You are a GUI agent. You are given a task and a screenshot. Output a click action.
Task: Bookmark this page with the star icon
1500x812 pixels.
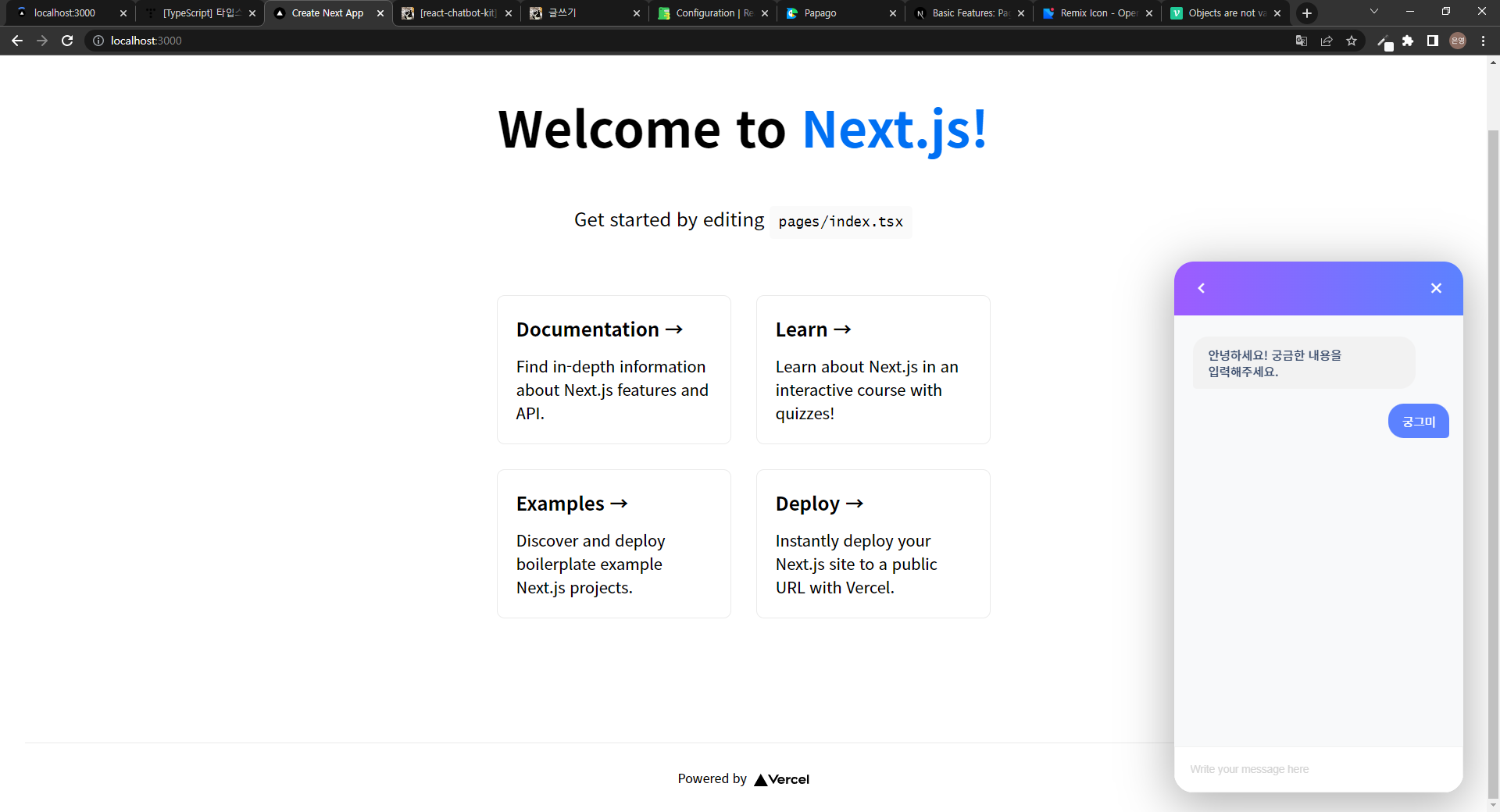pyautogui.click(x=1352, y=41)
